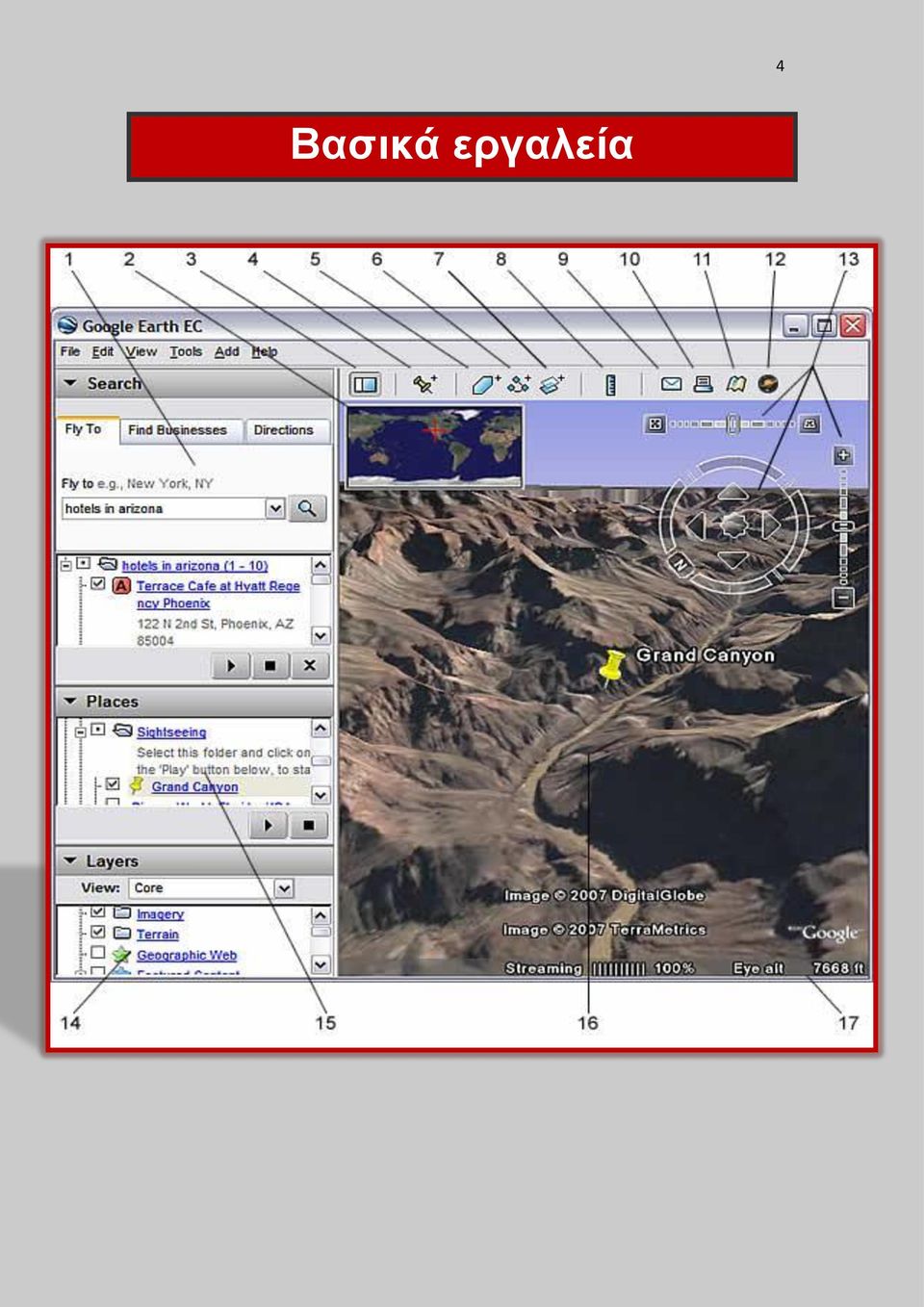The width and height of the screenshot is (924, 1307).
Task: Add a polygon from toolbar
Action: 485,384
